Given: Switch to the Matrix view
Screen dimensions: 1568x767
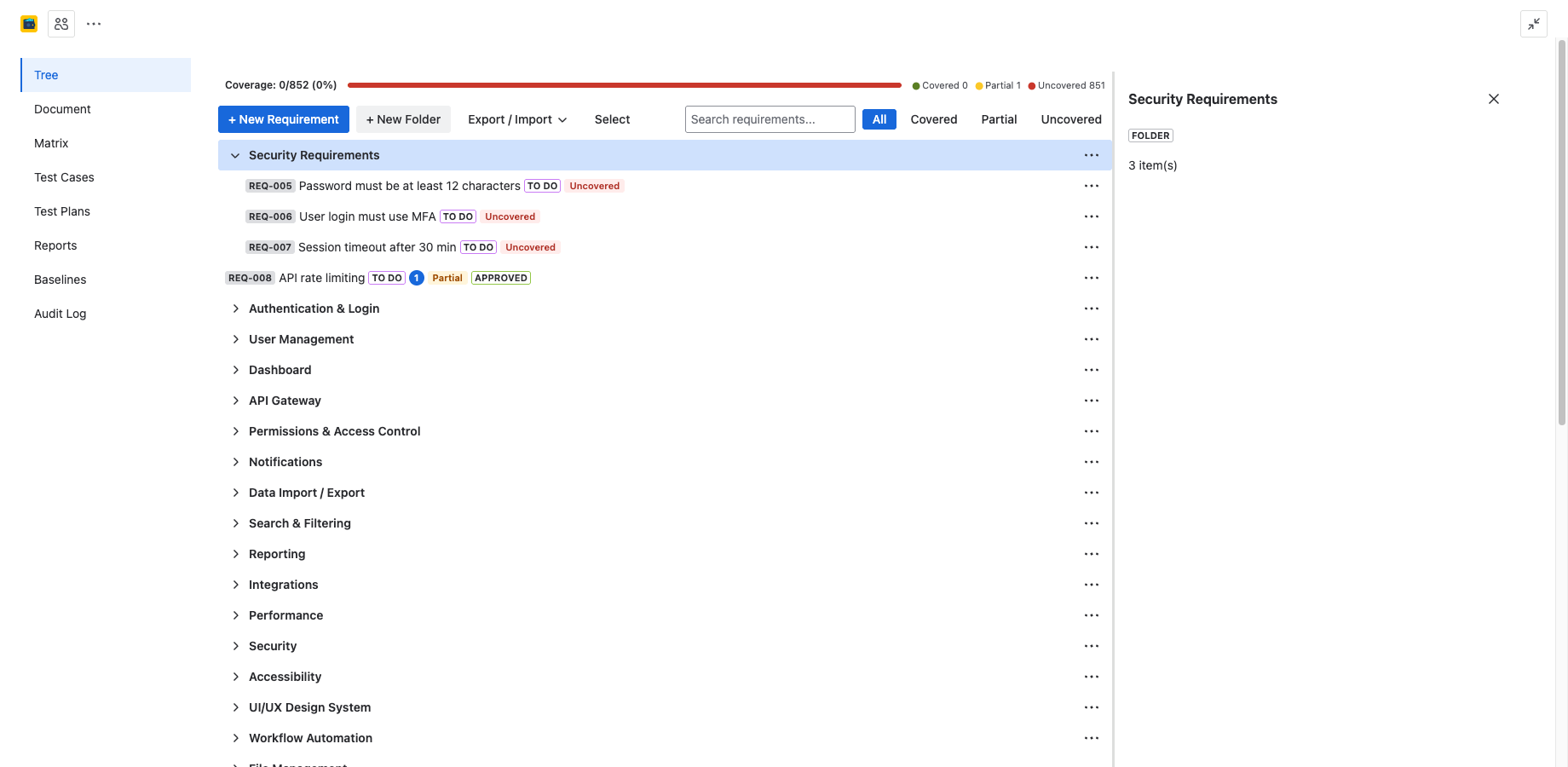Looking at the screenshot, I should click(x=51, y=143).
